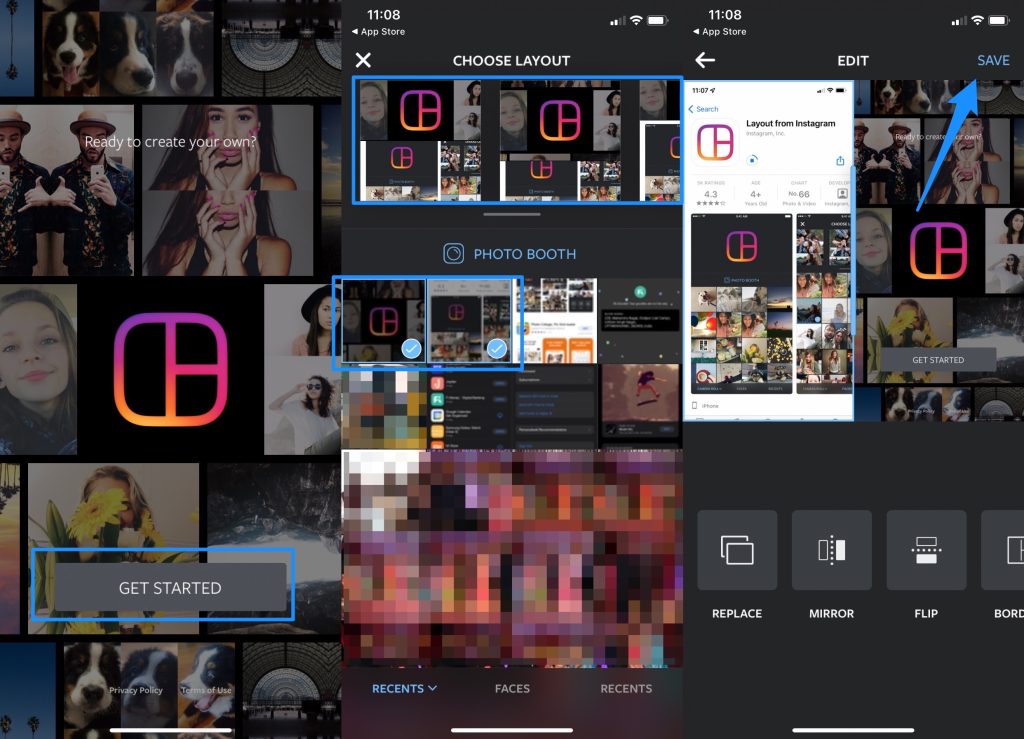Close the Choose Layout screen with X

363,61
